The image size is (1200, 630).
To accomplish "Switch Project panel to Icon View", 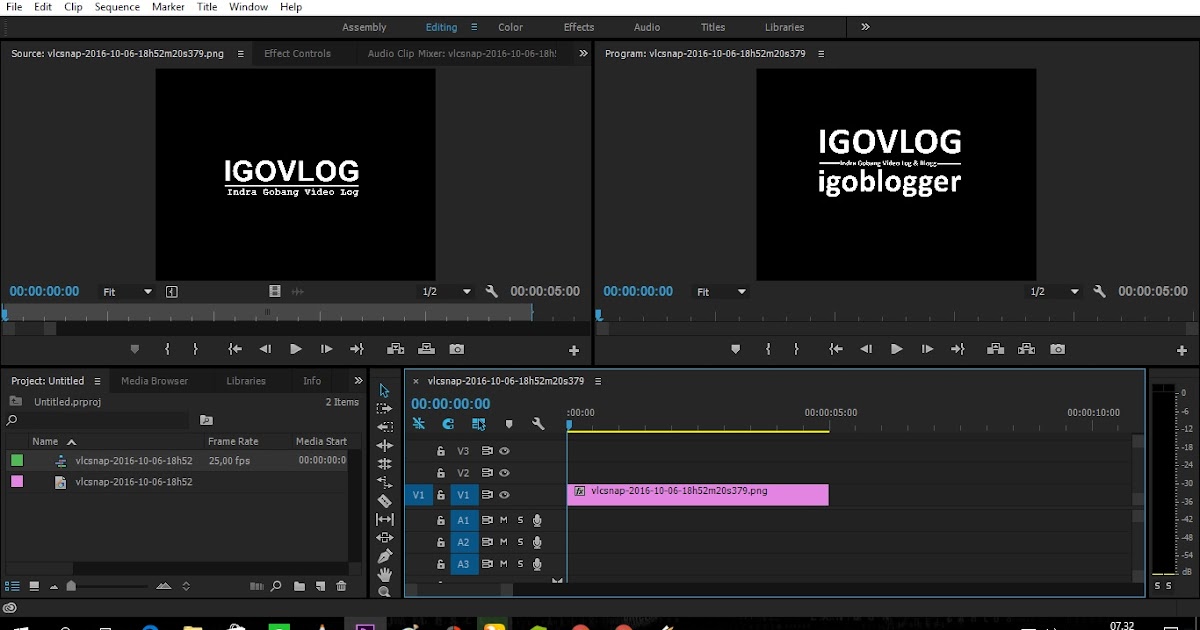I will 34,586.
